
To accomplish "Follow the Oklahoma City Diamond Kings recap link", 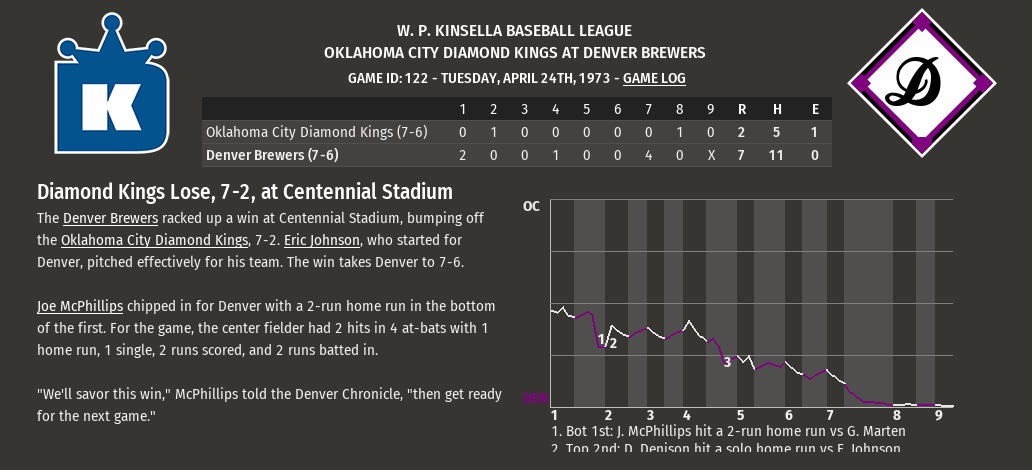I will coord(153,240).
